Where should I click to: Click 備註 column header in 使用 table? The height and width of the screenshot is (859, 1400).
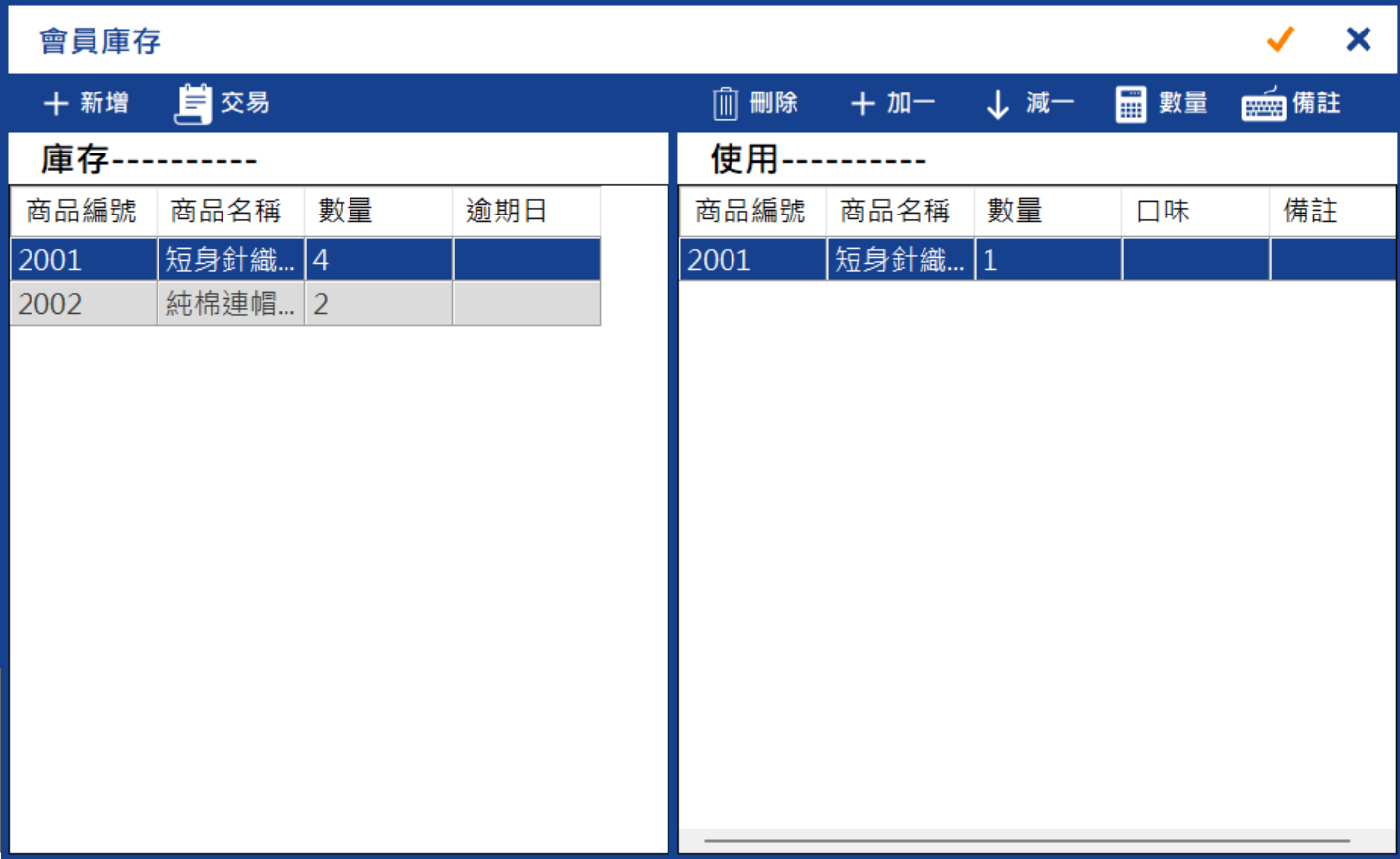click(1332, 211)
